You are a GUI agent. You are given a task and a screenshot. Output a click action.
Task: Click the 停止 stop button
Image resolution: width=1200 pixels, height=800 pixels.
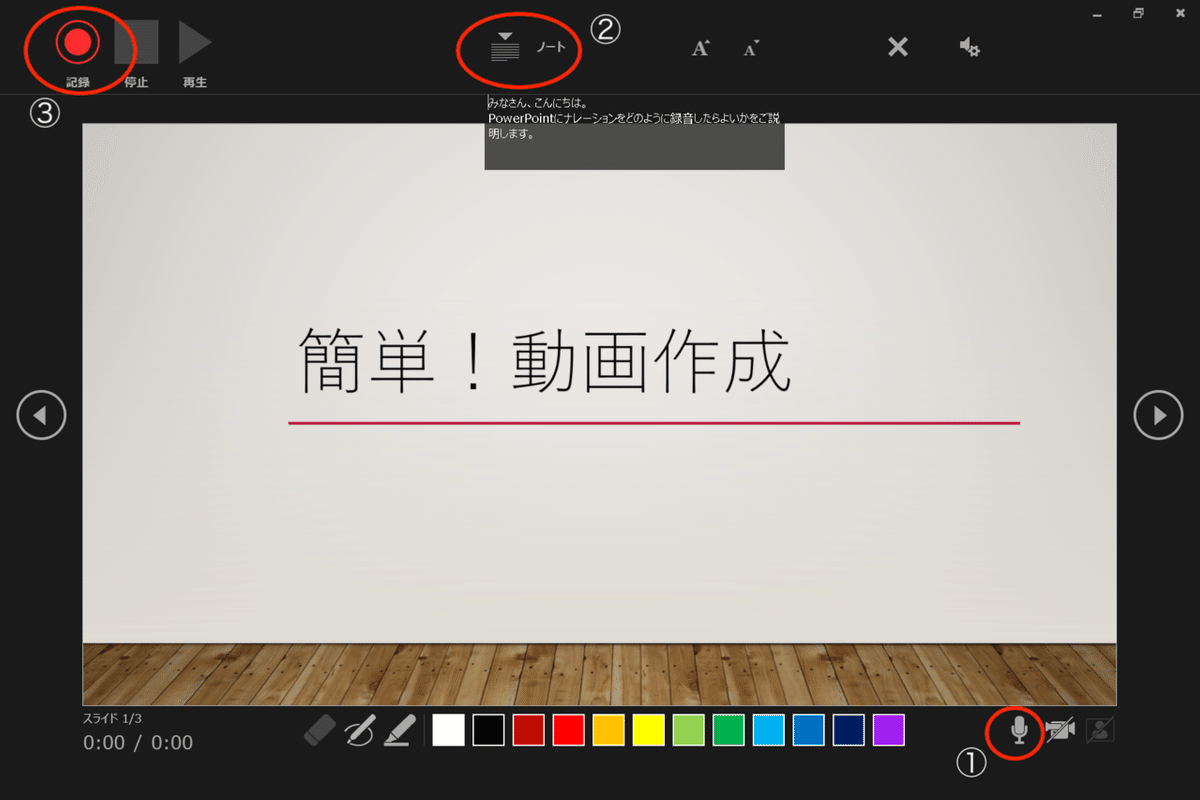pyautogui.click(x=136, y=42)
